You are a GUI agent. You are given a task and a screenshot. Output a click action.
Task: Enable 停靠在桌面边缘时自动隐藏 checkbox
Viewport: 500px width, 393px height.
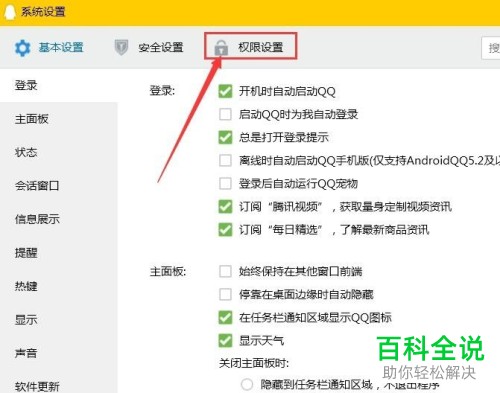tap(225, 294)
